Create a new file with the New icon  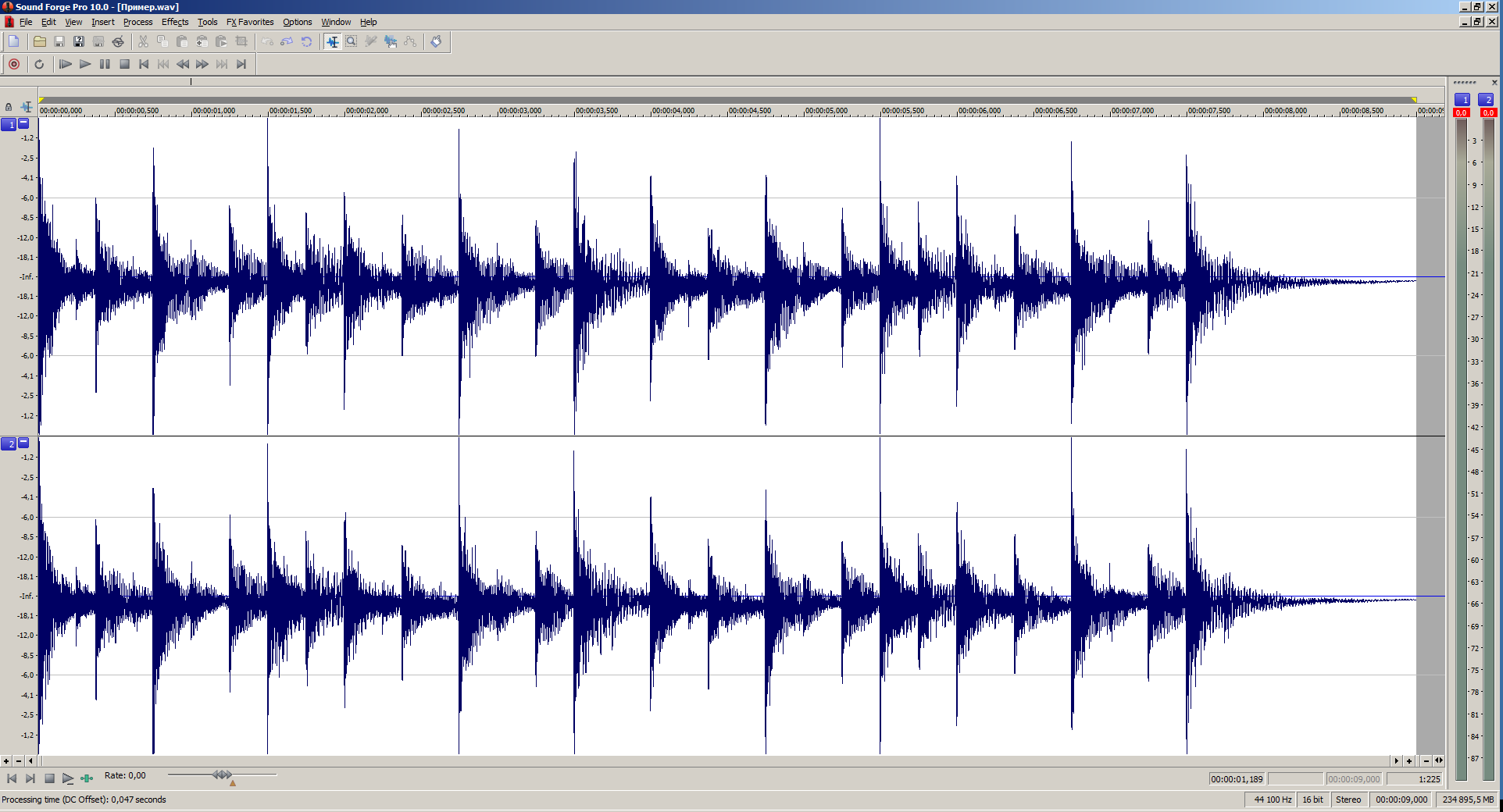click(x=14, y=41)
